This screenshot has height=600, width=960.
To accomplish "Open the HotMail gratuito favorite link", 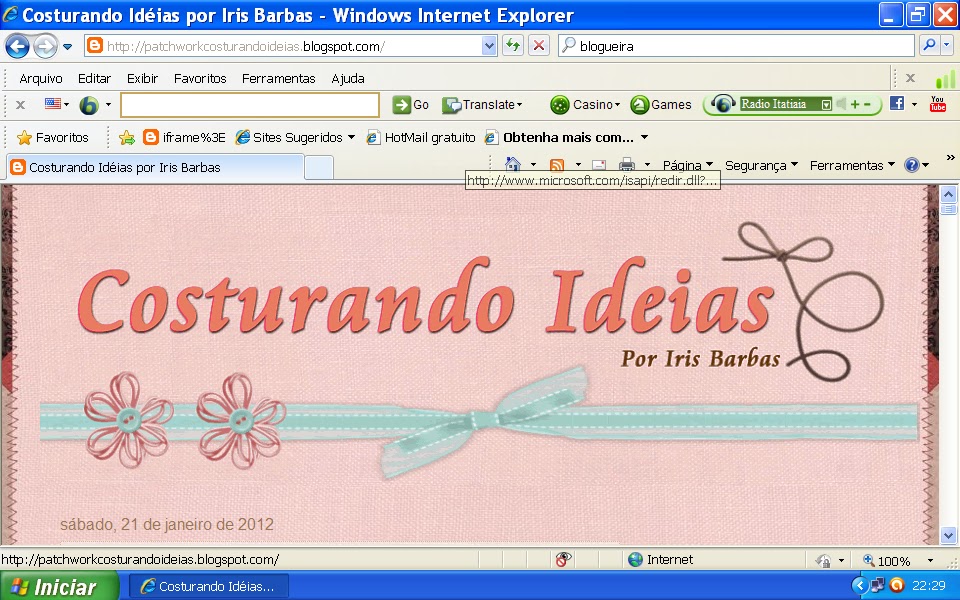I will tap(421, 137).
